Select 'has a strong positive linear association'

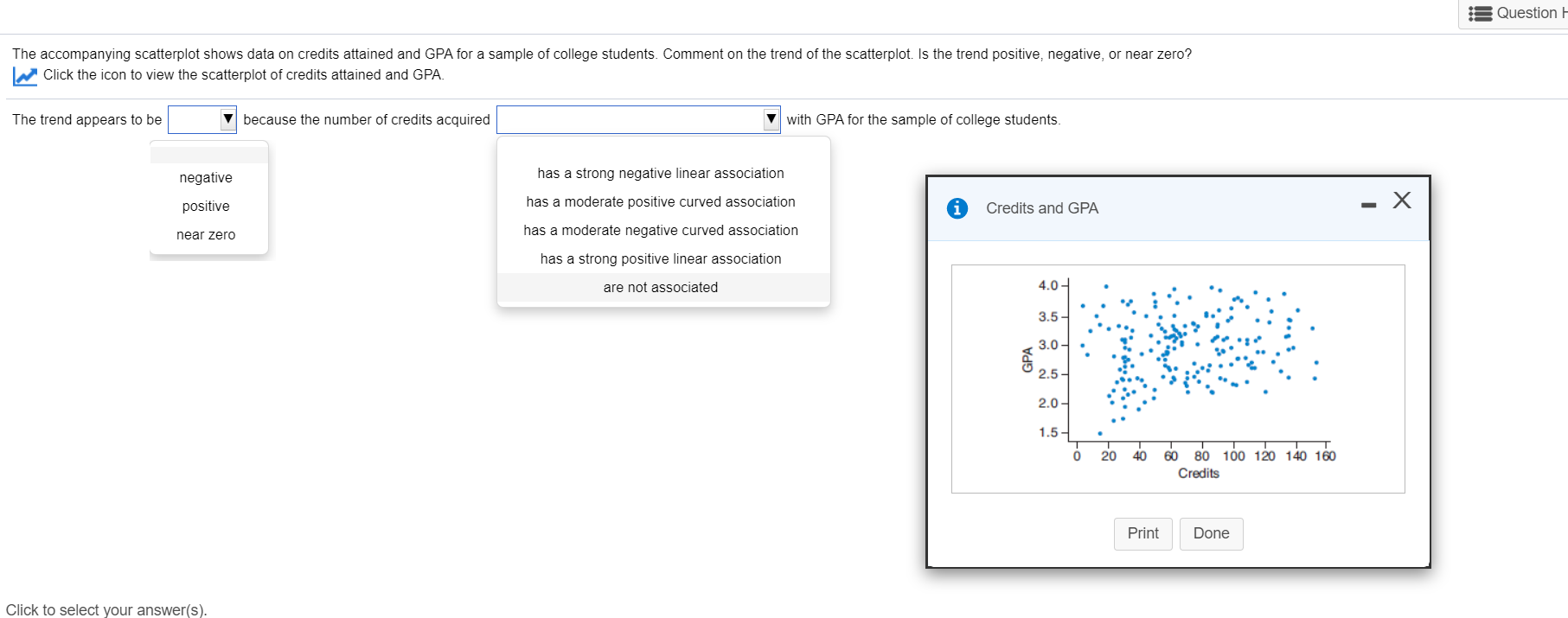661,258
